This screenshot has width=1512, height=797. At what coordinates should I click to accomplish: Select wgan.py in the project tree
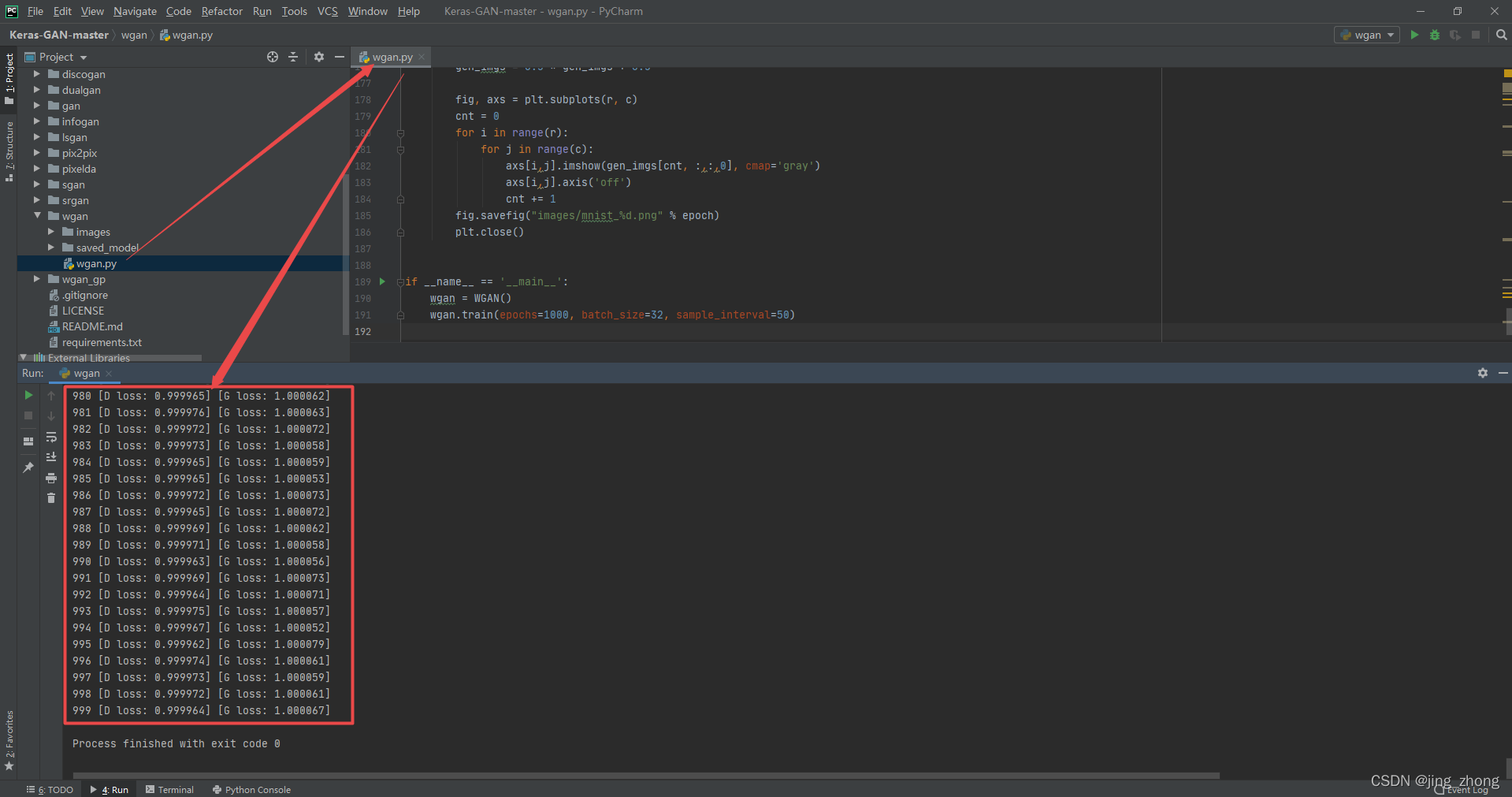[x=96, y=263]
